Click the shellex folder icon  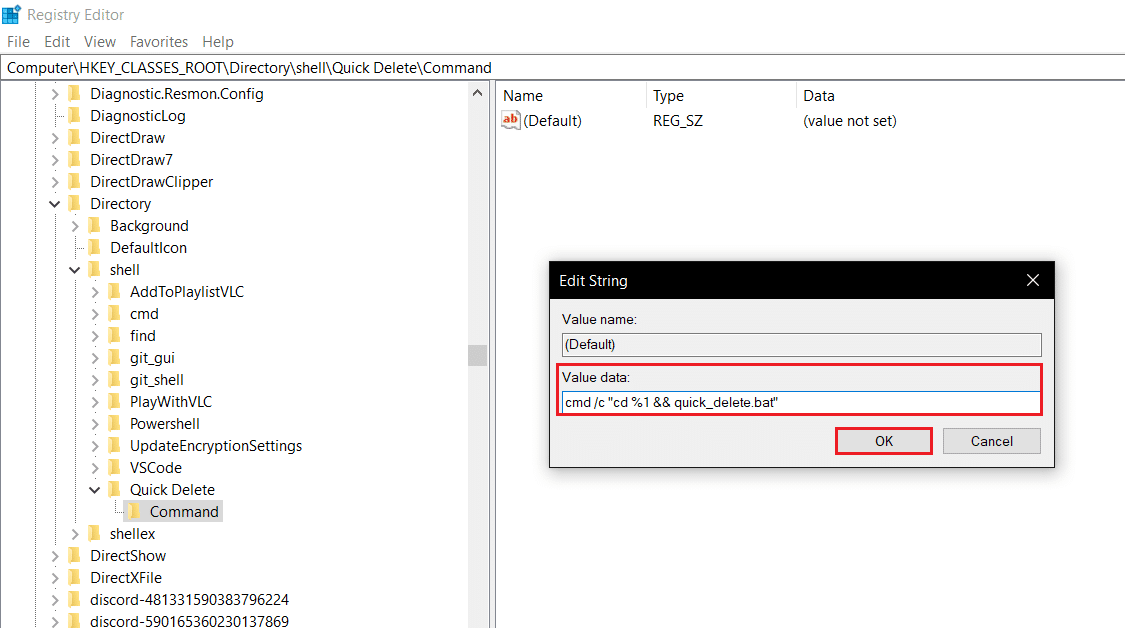[95, 534]
